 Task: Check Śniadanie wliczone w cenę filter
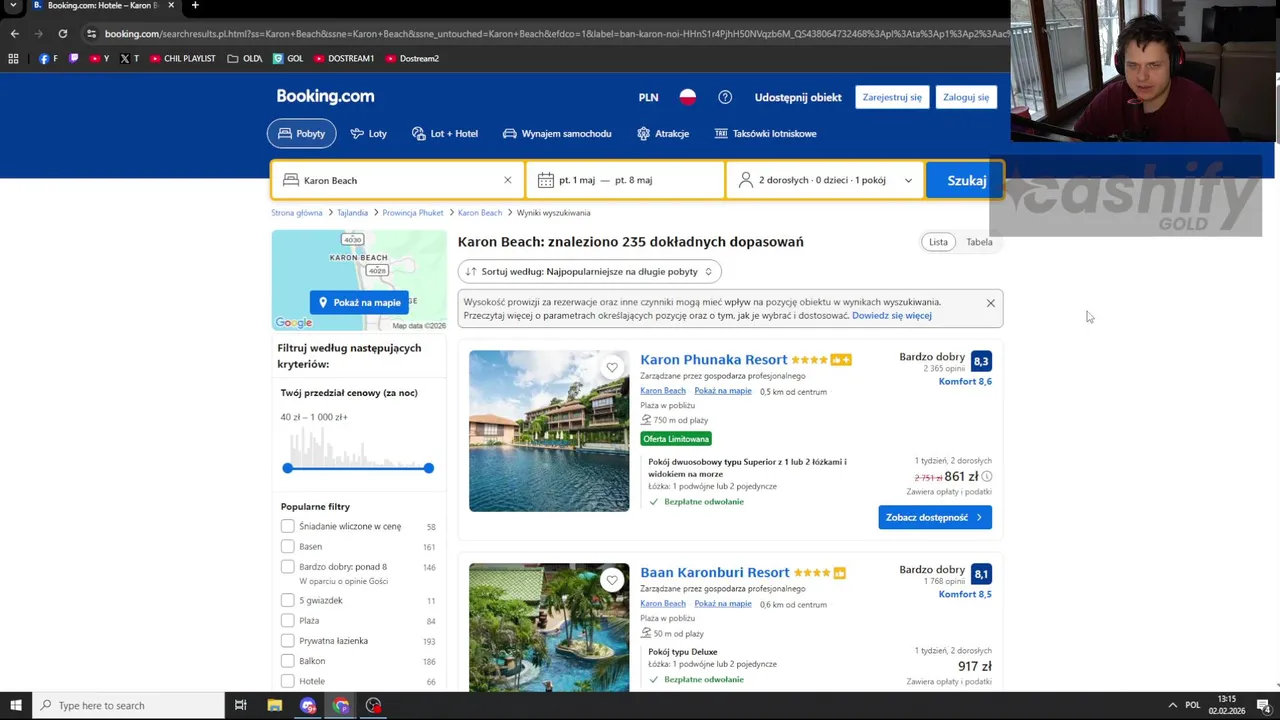[288, 526]
